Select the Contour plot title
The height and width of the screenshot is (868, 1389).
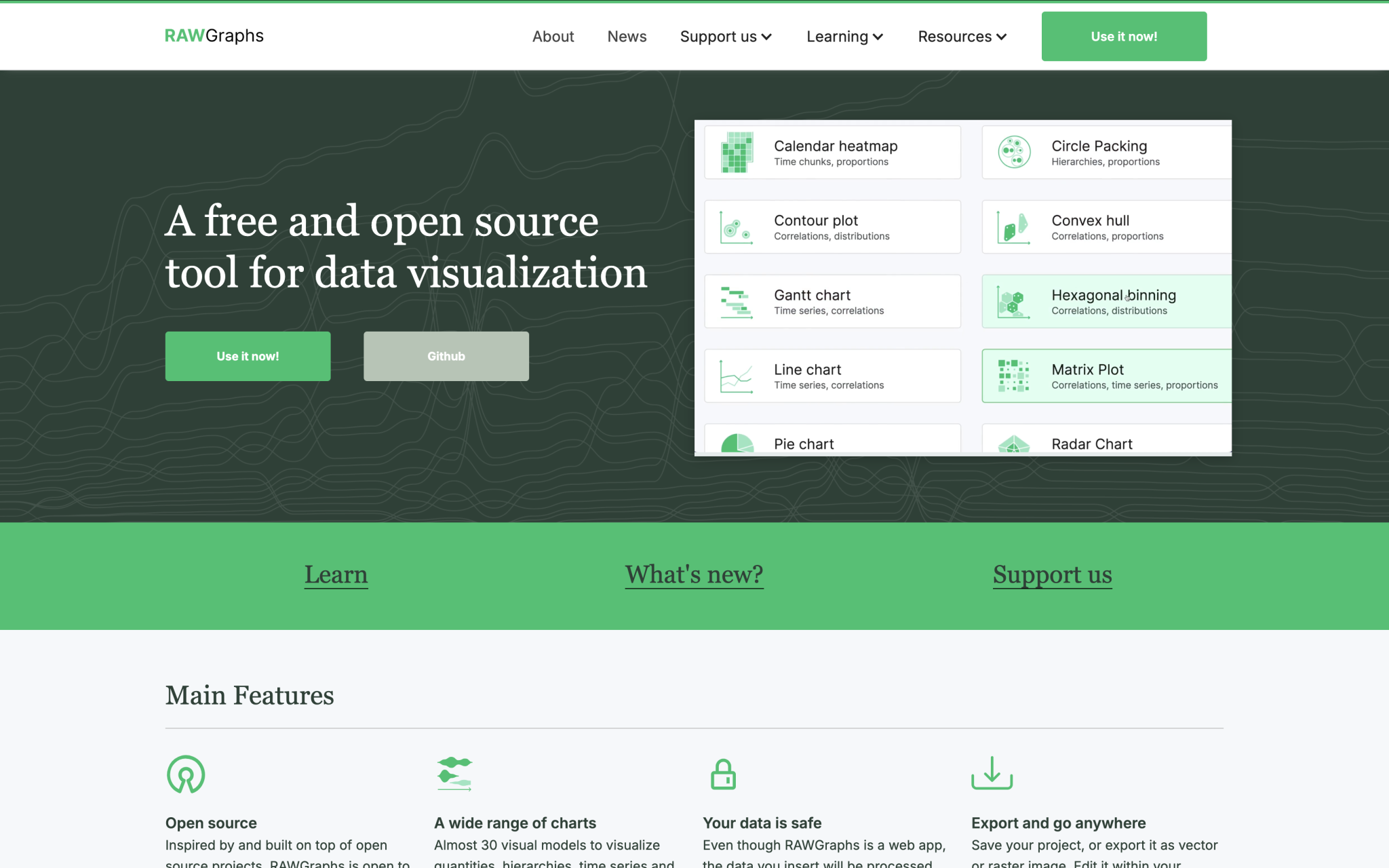pos(816,220)
